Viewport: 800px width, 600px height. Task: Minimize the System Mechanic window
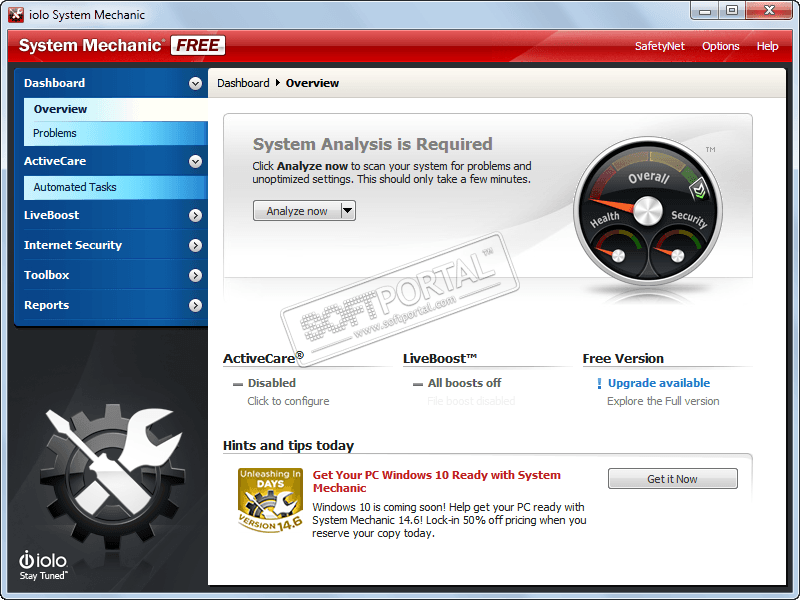point(705,11)
